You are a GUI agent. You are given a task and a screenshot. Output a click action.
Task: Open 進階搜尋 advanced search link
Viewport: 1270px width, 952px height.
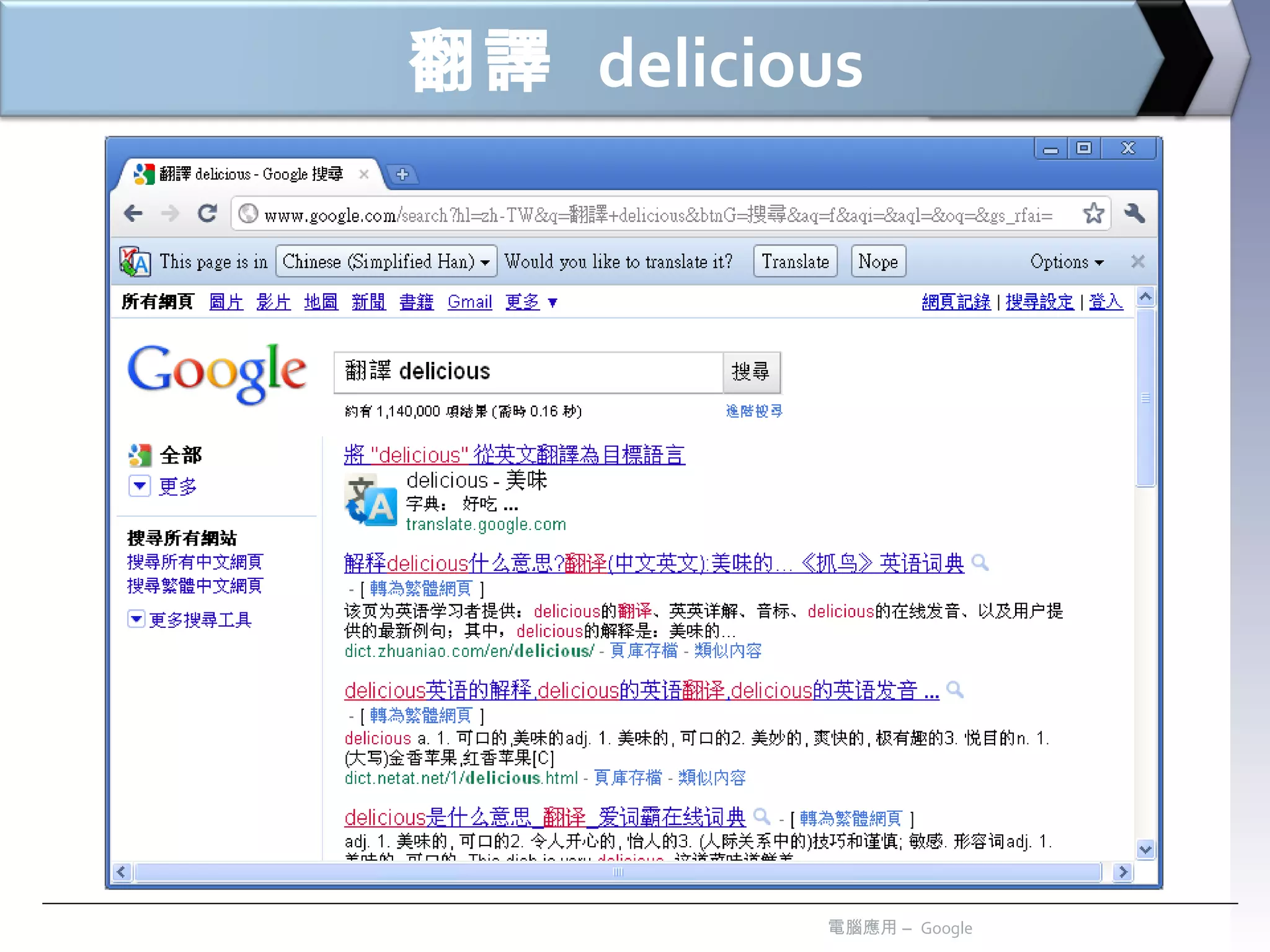(x=754, y=411)
